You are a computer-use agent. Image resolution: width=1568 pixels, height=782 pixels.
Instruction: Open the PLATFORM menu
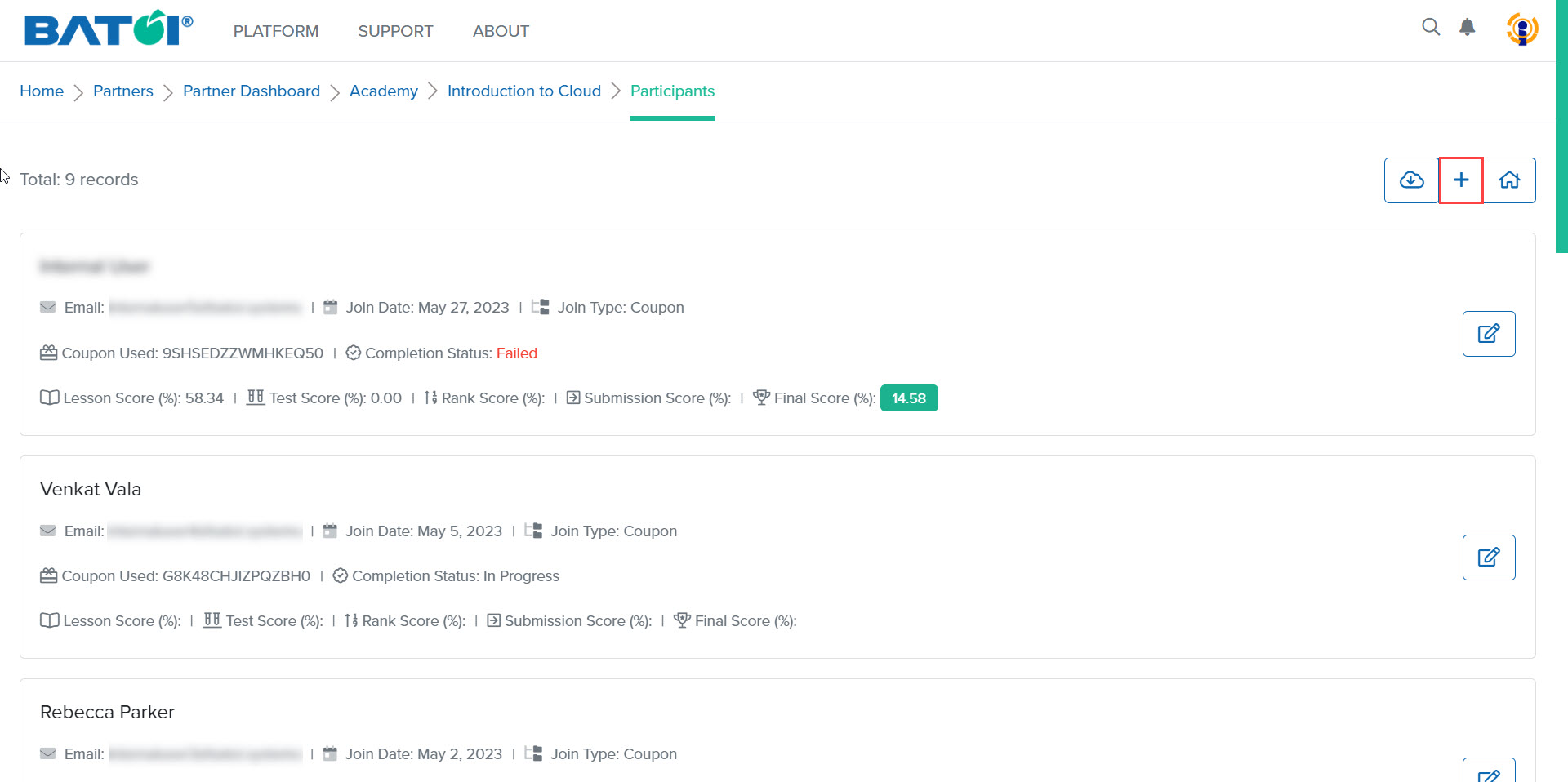[x=276, y=31]
